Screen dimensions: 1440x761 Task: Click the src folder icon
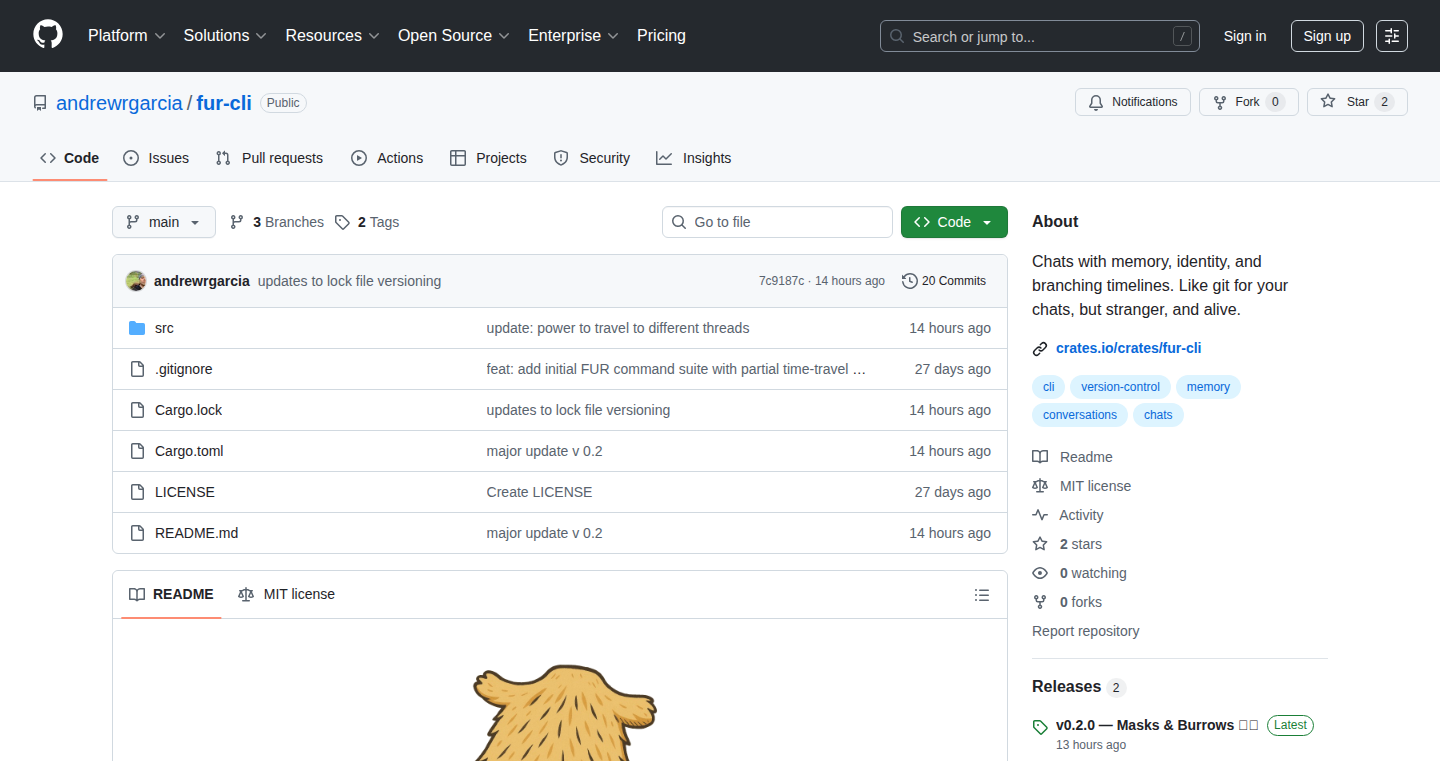click(137, 328)
